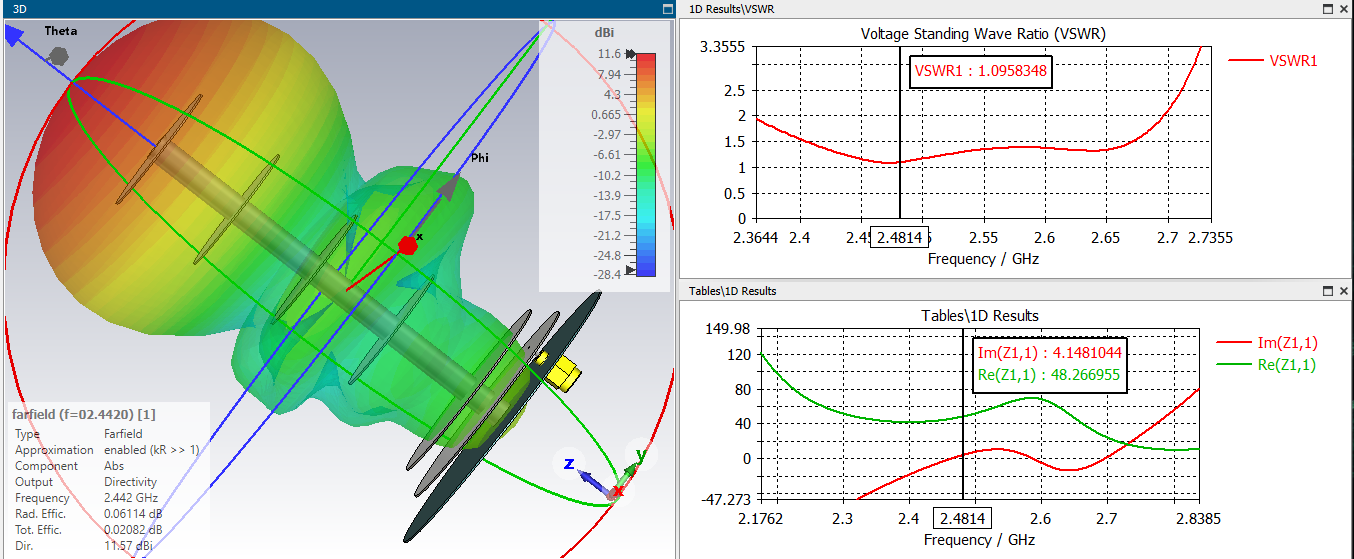Close the 1D Results\VSWR plot window
Image resolution: width=1354 pixels, height=559 pixels.
pos(1344,8)
